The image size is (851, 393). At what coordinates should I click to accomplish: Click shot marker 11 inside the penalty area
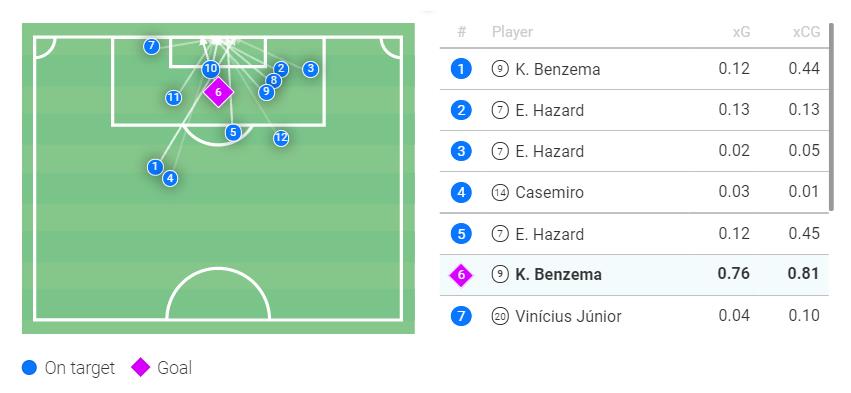tap(173, 98)
